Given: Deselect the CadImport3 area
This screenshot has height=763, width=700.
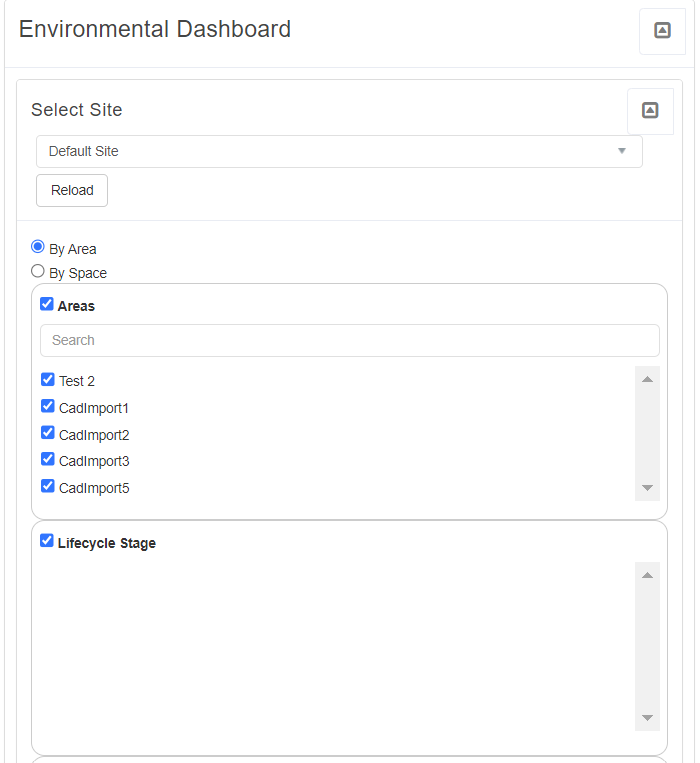Looking at the screenshot, I should 48,459.
